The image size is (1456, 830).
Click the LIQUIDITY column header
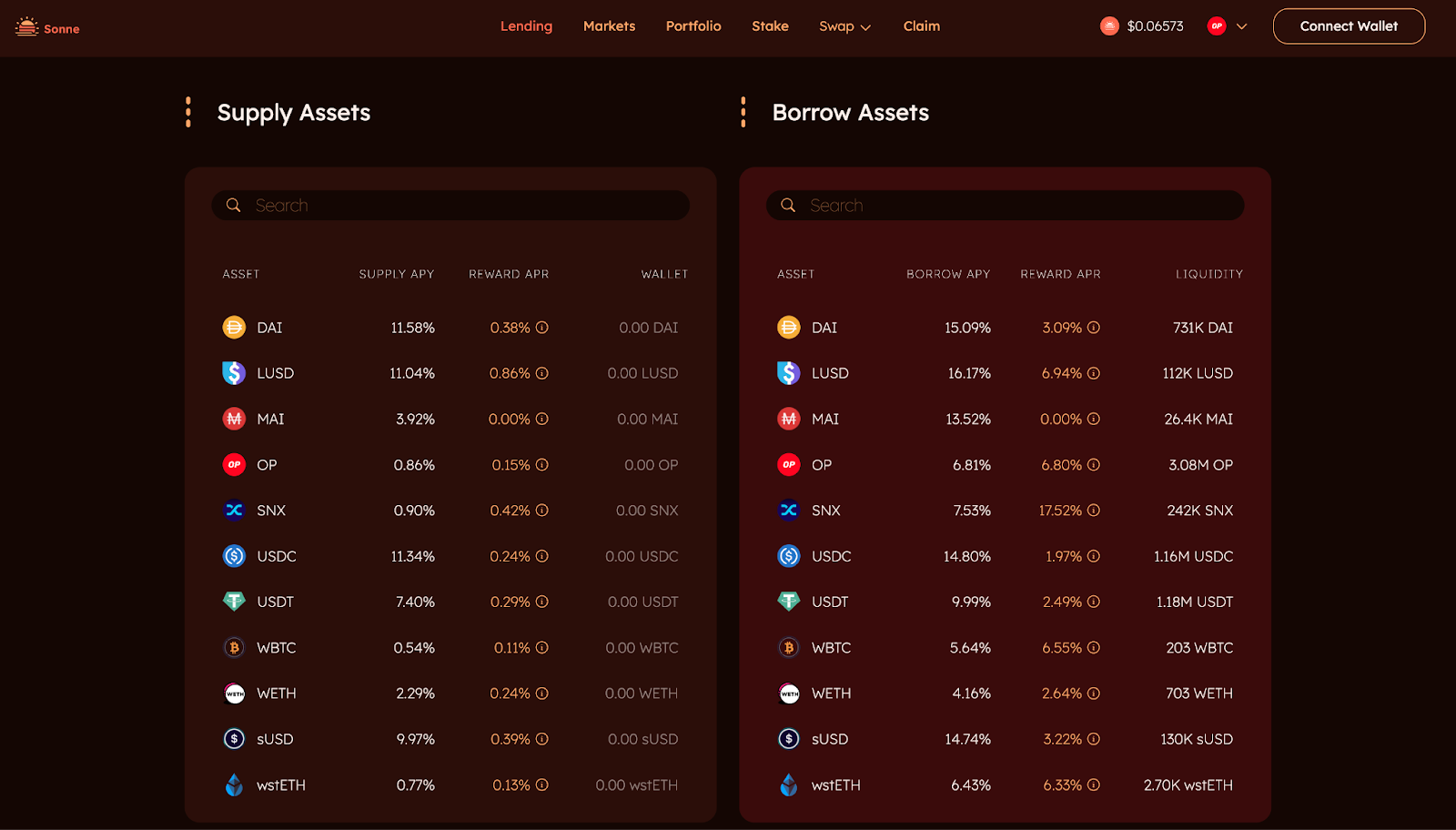(1209, 274)
